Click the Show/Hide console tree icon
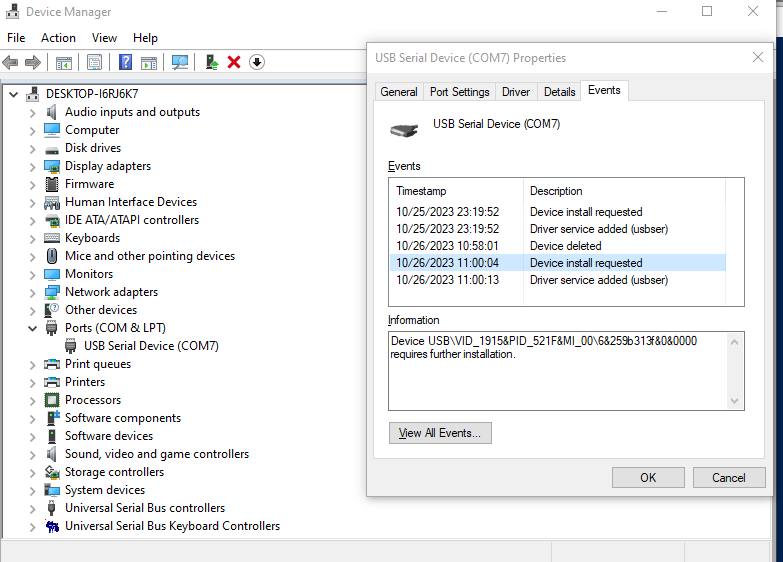Screen dimensions: 783x562 [x=63, y=62]
